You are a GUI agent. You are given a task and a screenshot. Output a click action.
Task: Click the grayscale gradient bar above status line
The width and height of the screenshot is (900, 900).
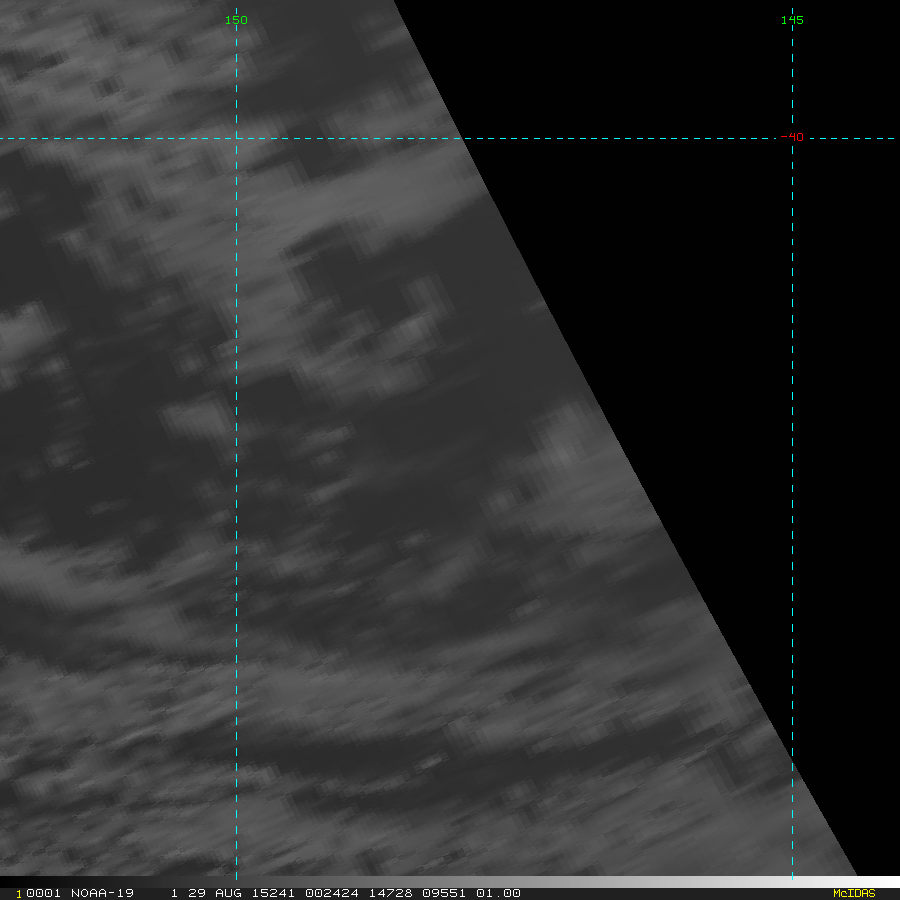click(x=450, y=882)
